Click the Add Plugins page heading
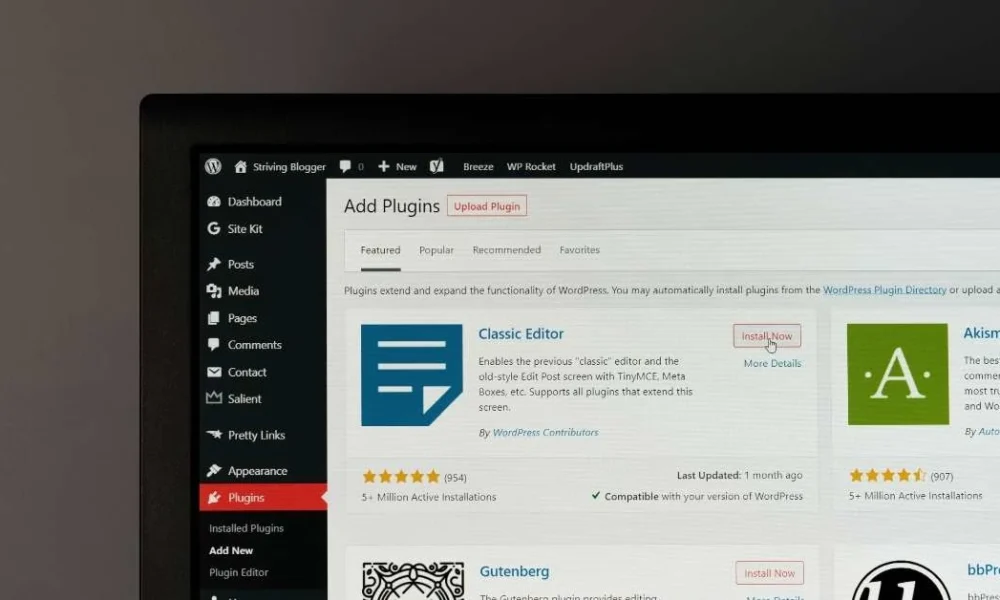Screen dimensions: 1000x600 click(392, 206)
